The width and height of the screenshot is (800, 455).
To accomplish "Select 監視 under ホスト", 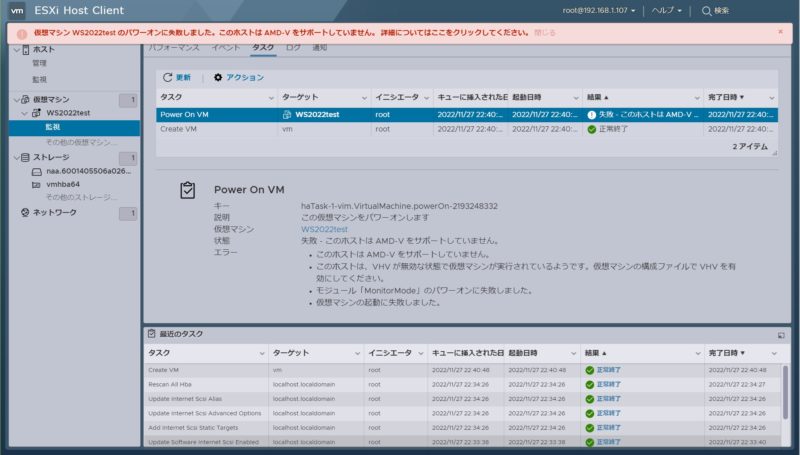I will [39, 80].
